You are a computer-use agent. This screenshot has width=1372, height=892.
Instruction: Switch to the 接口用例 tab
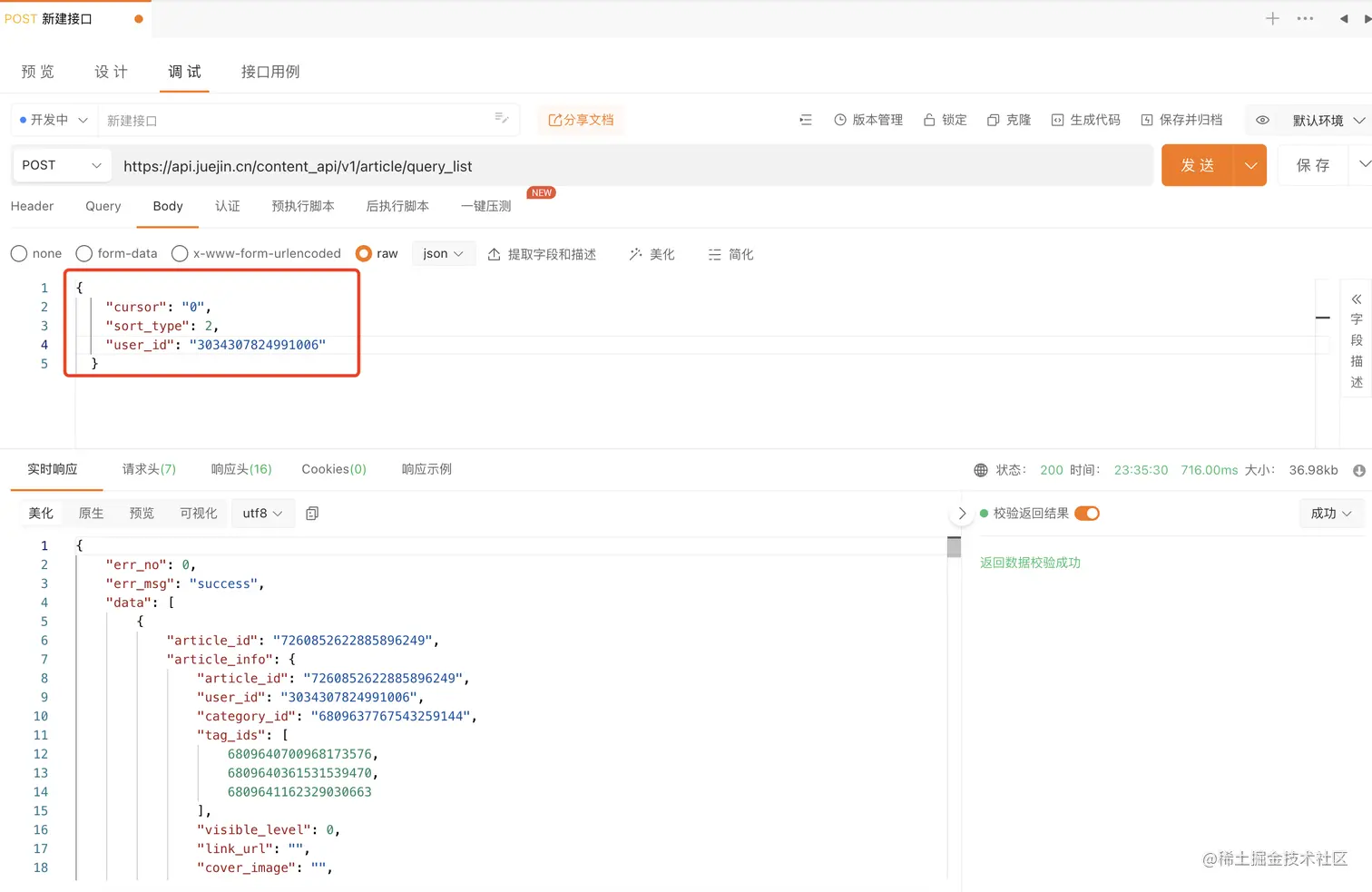269,72
